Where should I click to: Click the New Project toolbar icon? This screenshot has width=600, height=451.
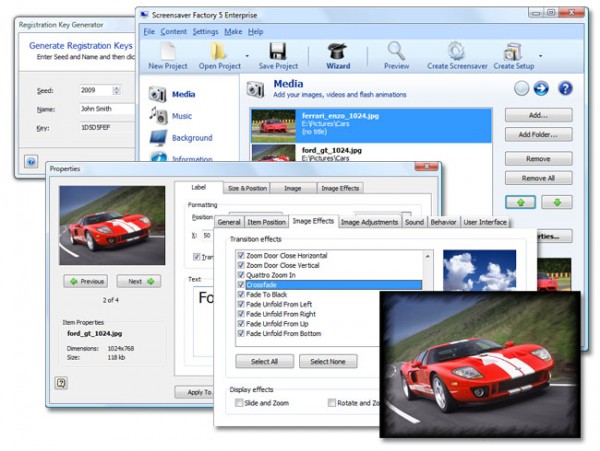click(x=168, y=50)
